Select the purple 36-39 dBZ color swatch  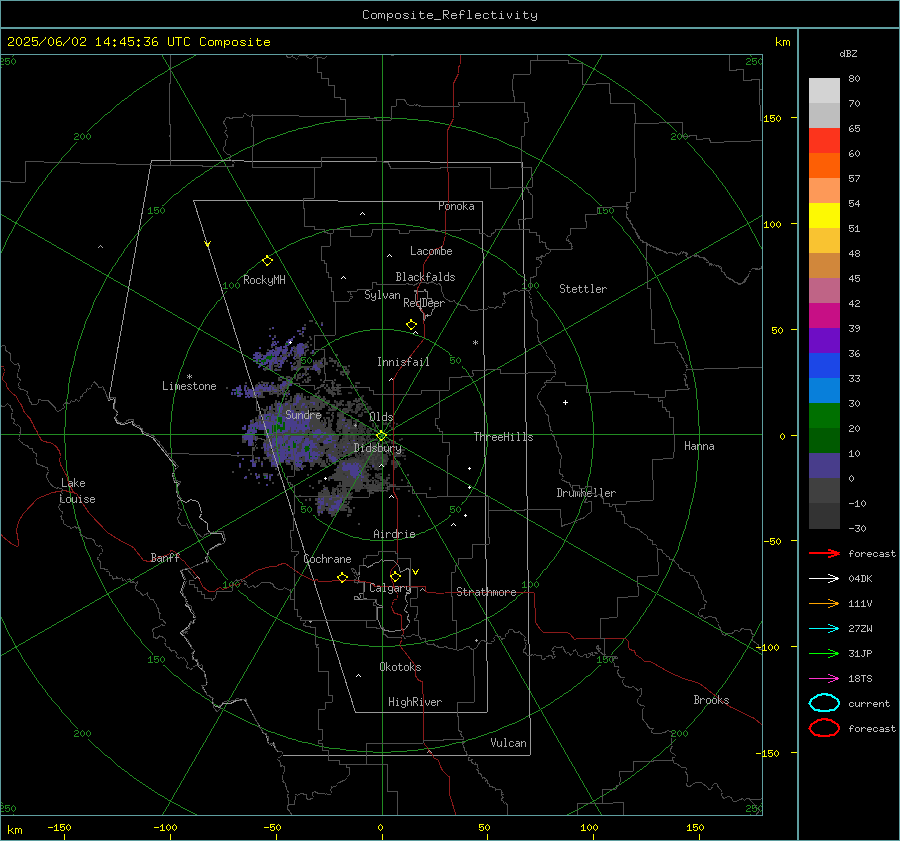pos(824,340)
